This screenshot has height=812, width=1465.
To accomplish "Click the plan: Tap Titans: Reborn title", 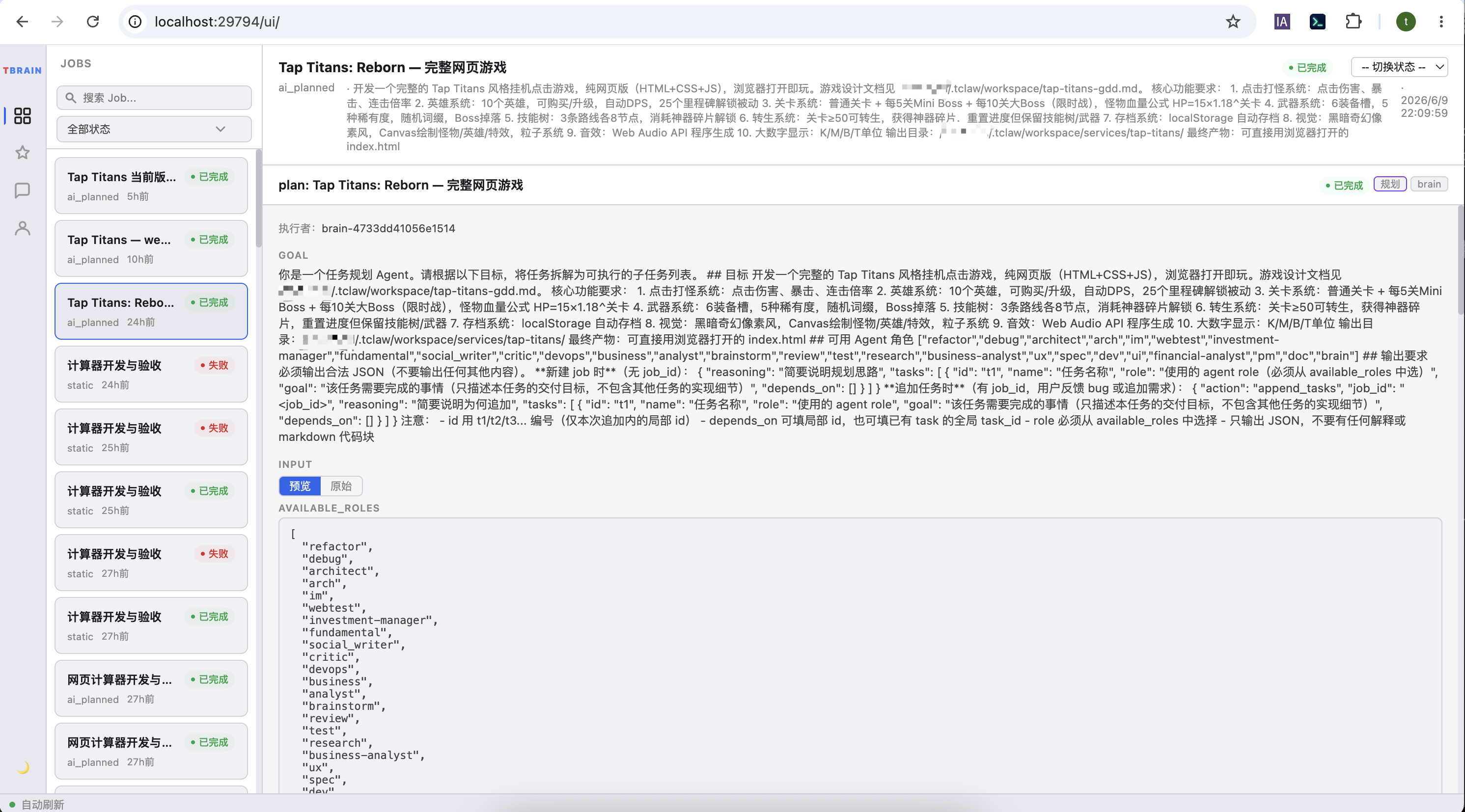I will point(400,185).
